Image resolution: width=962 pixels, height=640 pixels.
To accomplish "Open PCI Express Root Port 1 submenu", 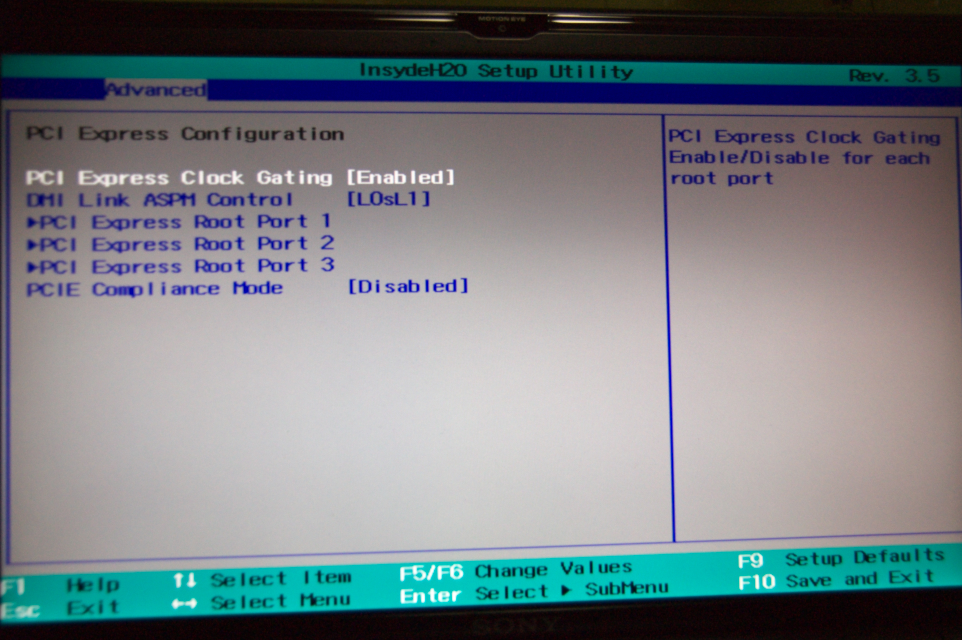I will point(180,222).
